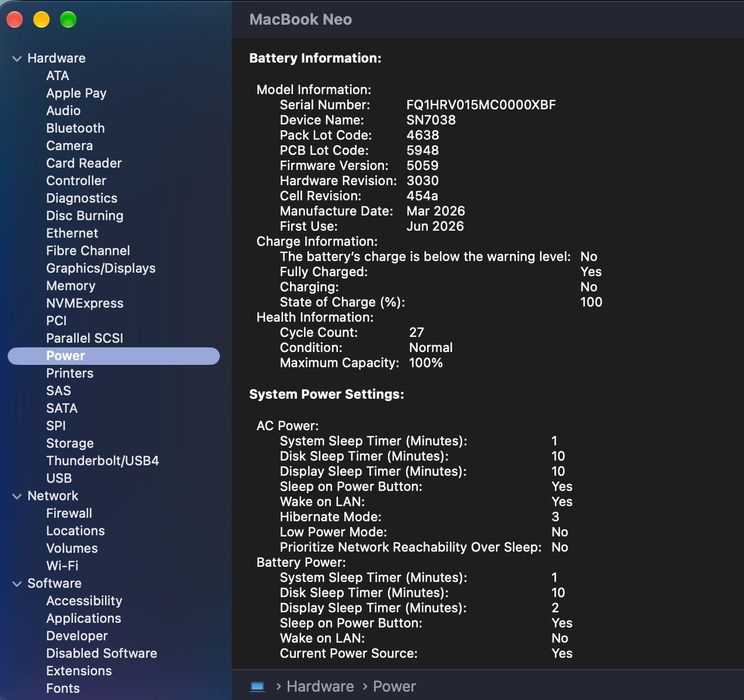Viewport: 744px width, 700px height.
Task: Click Power in the bottom path bar
Action: click(394, 686)
